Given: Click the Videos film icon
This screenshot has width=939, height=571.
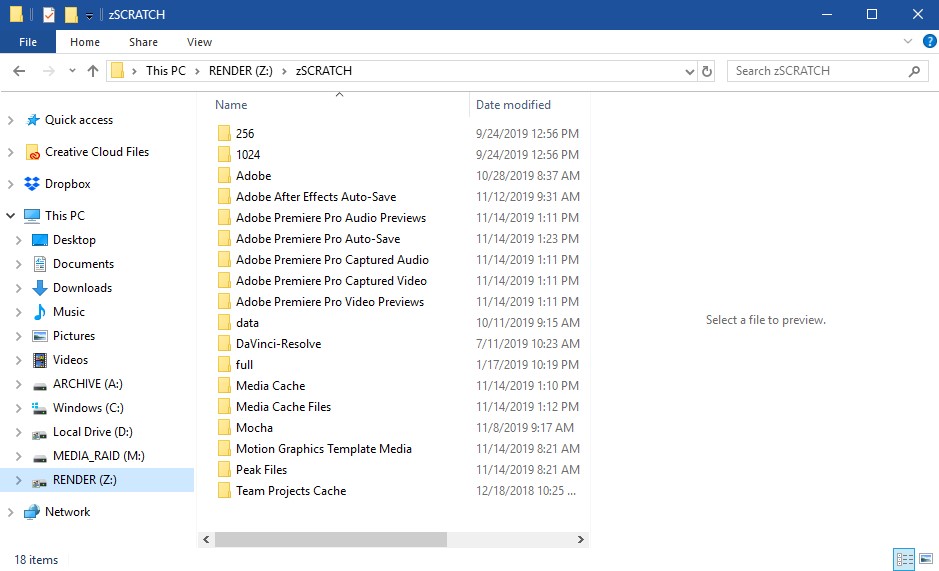Looking at the screenshot, I should 40,359.
